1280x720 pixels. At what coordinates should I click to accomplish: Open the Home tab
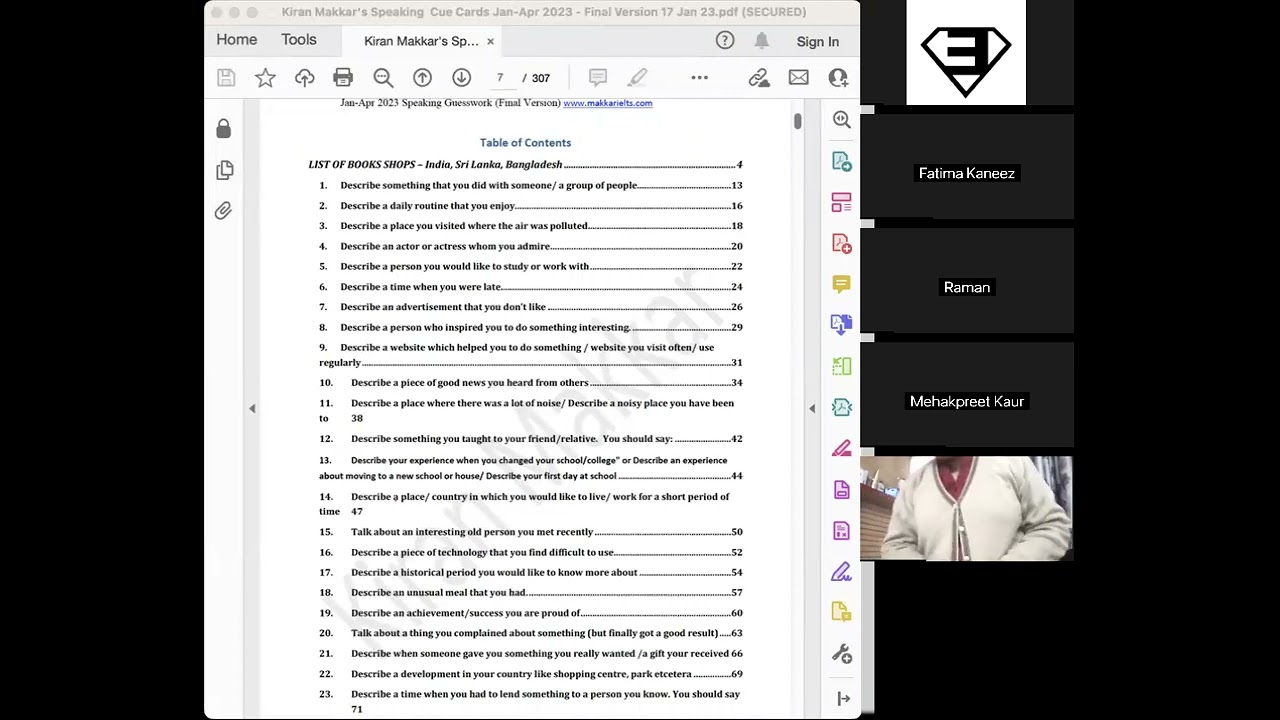click(x=237, y=40)
